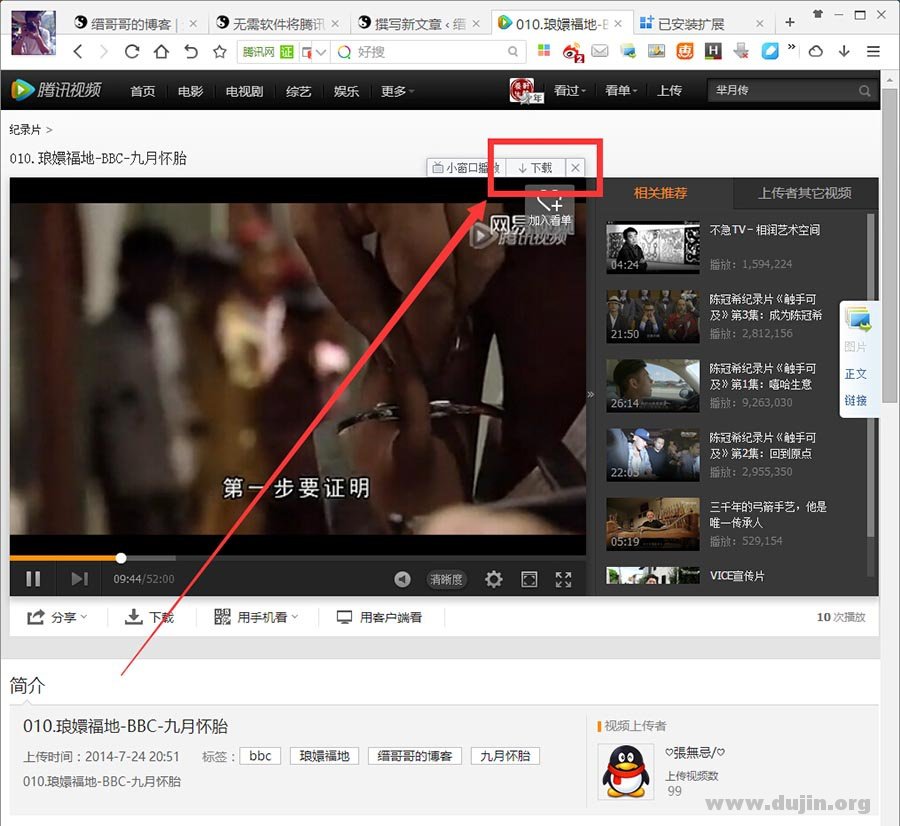
Task: Select 电影 in the navigation bar
Action: click(x=190, y=90)
